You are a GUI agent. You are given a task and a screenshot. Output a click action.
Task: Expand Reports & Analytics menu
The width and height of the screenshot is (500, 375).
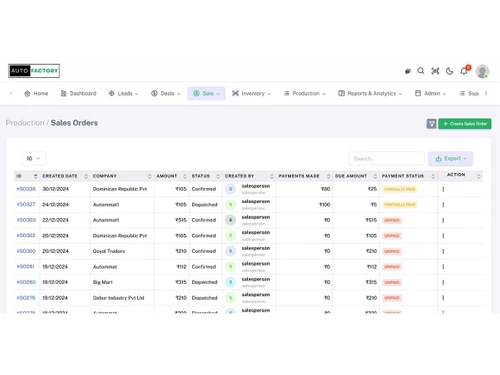click(x=370, y=93)
